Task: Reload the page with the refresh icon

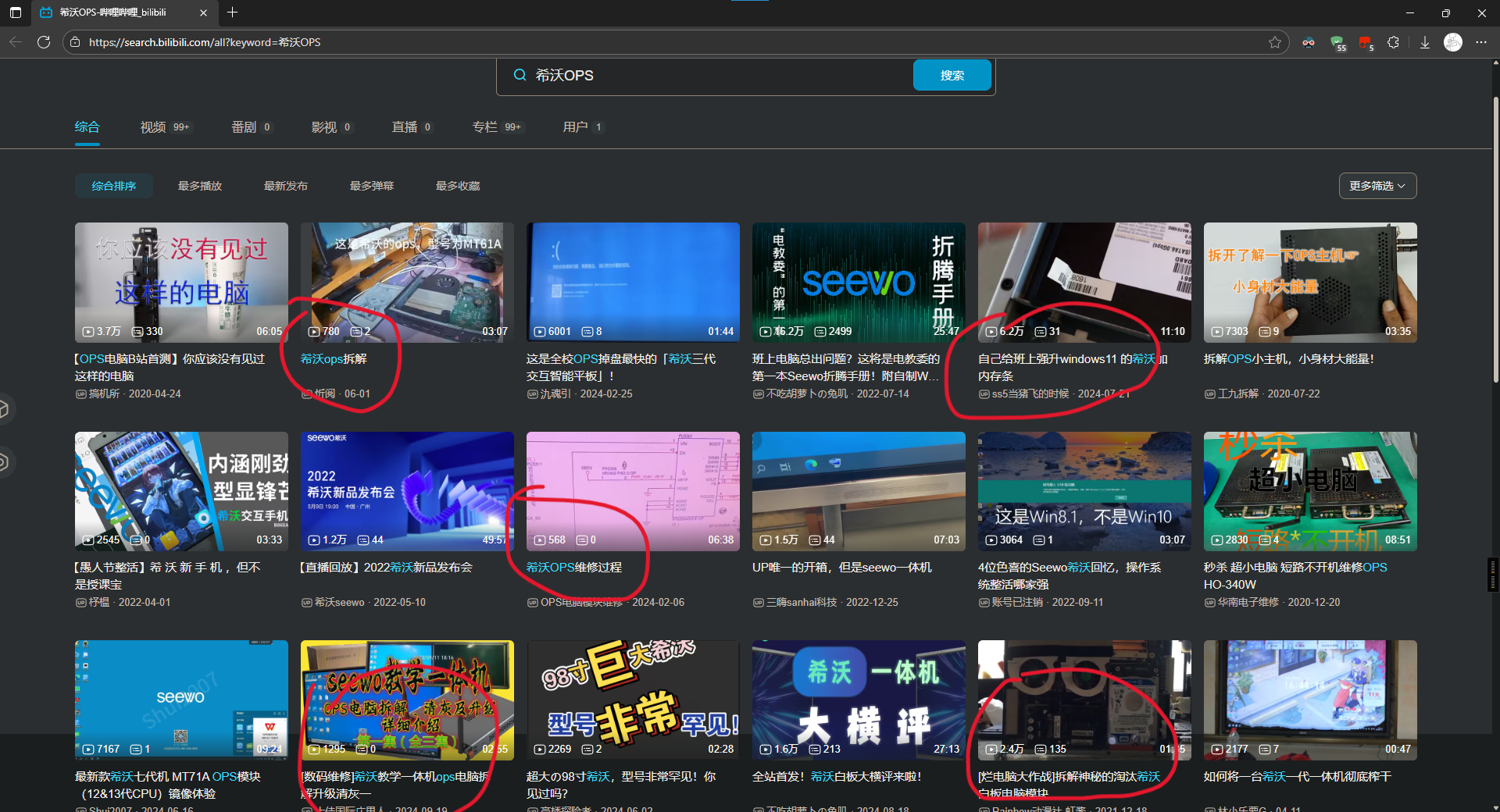Action: click(x=45, y=42)
